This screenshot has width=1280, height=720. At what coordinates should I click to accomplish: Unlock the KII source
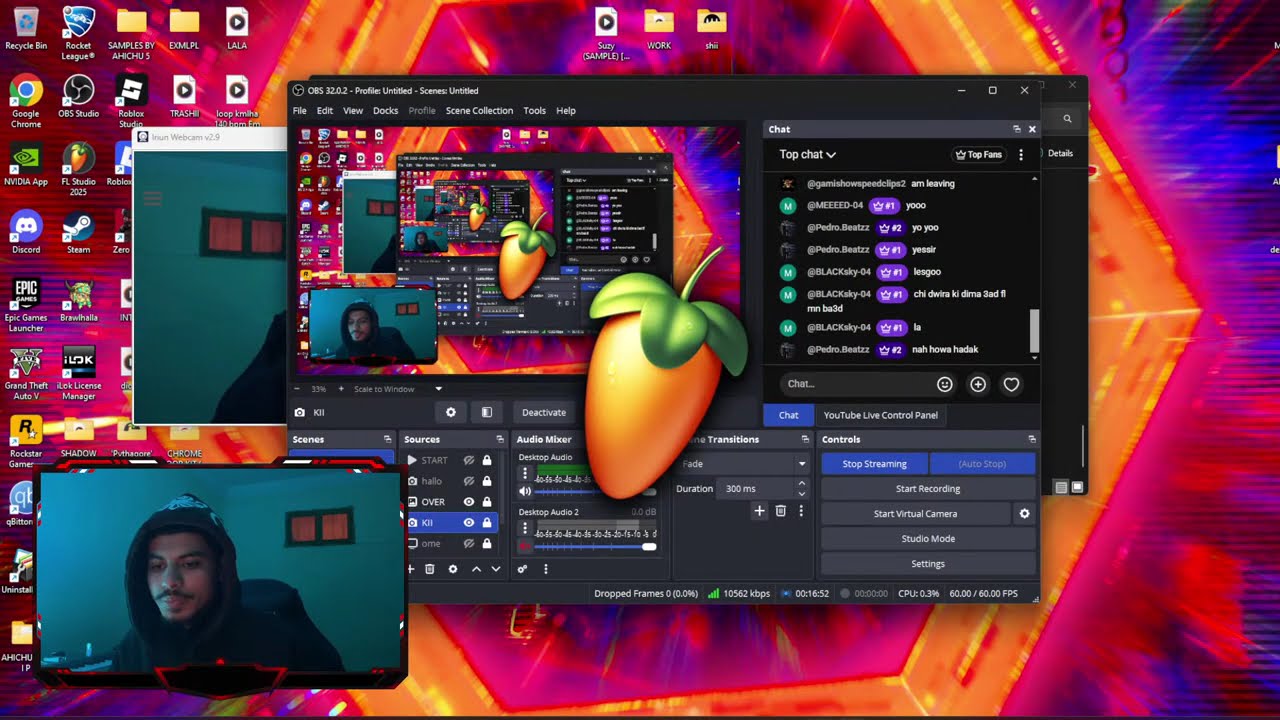pyautogui.click(x=487, y=522)
